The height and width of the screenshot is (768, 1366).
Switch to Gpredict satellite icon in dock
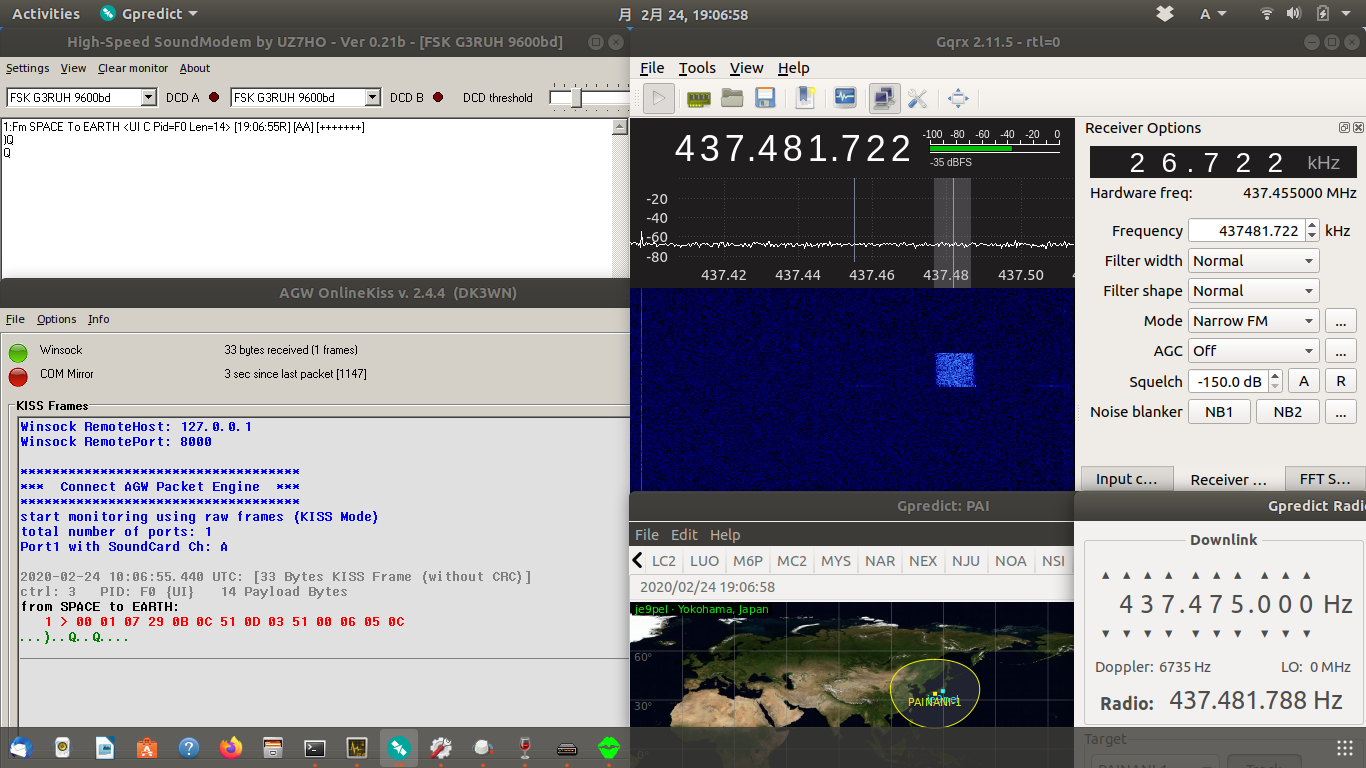pos(399,747)
